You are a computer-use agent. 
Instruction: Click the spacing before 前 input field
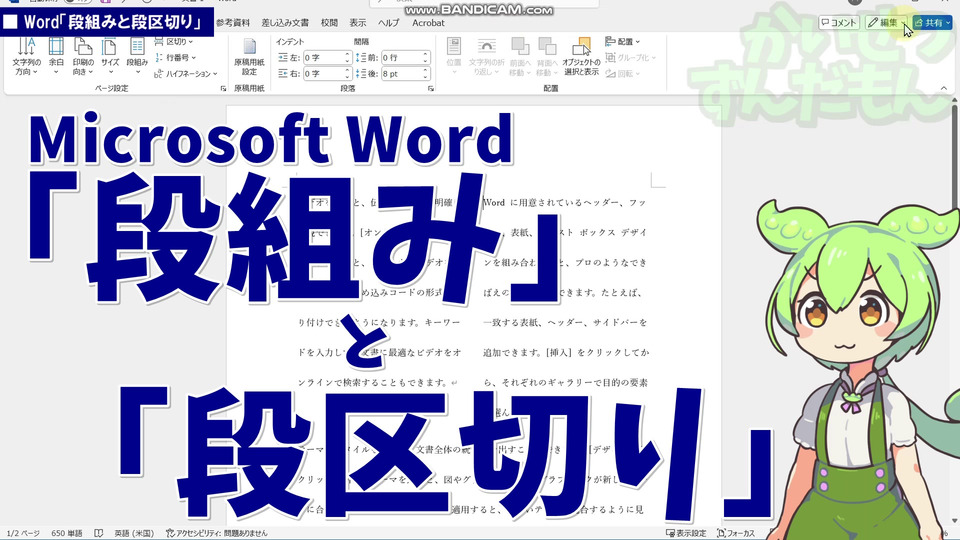point(400,58)
